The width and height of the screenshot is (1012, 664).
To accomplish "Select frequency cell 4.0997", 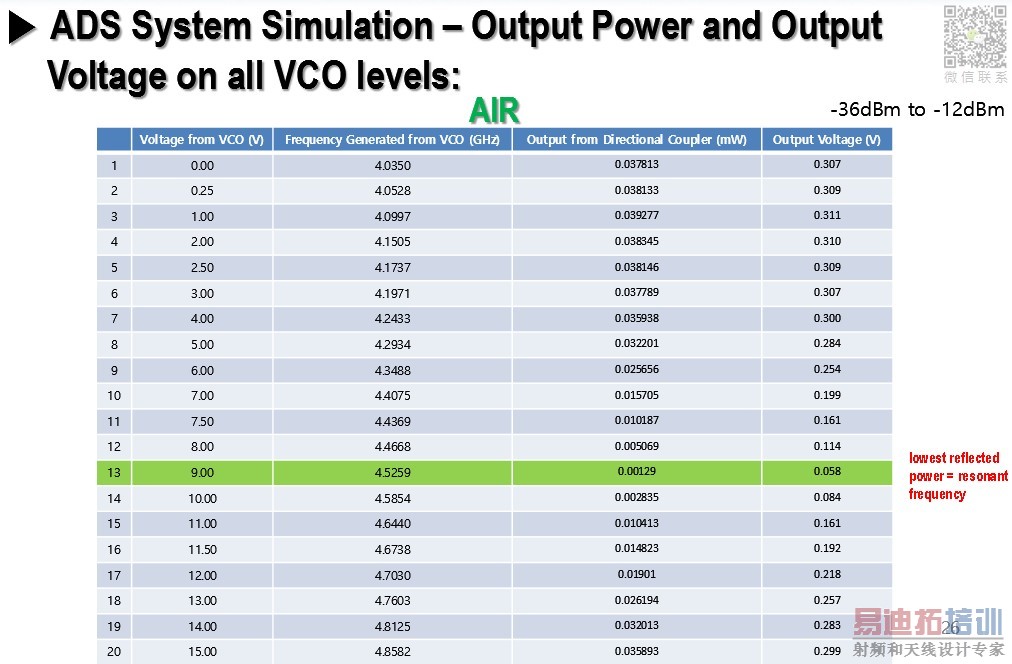I will pyautogui.click(x=392, y=217).
